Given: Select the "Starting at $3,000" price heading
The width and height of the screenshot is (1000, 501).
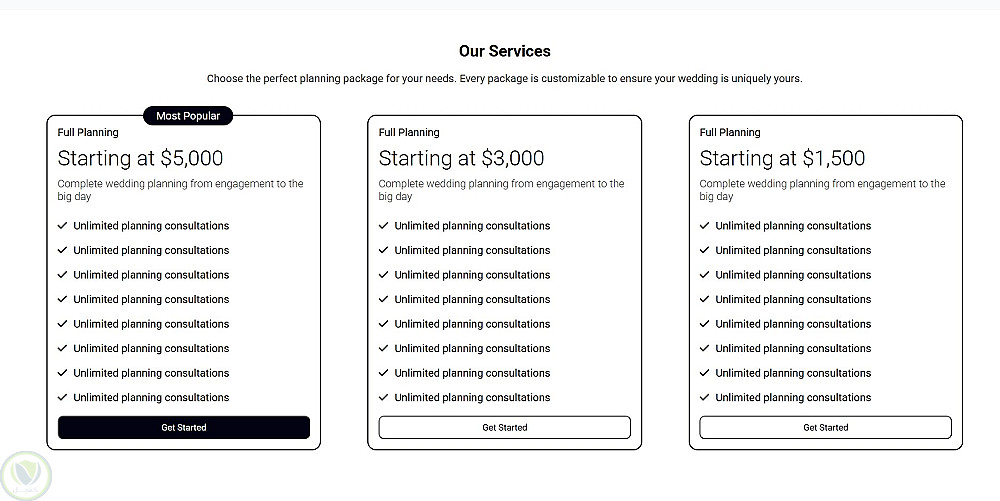Looking at the screenshot, I should tap(461, 158).
